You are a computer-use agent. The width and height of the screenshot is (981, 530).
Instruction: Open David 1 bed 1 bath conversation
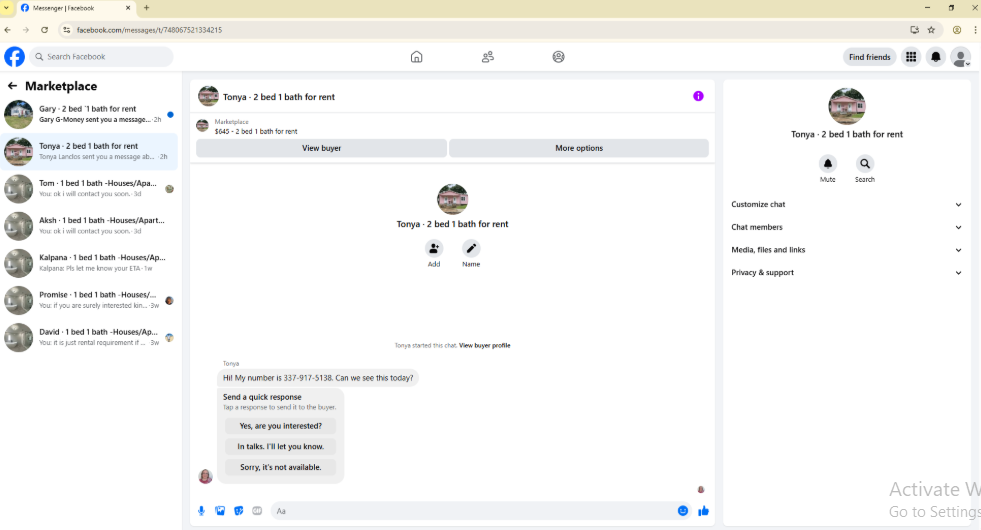click(x=90, y=337)
